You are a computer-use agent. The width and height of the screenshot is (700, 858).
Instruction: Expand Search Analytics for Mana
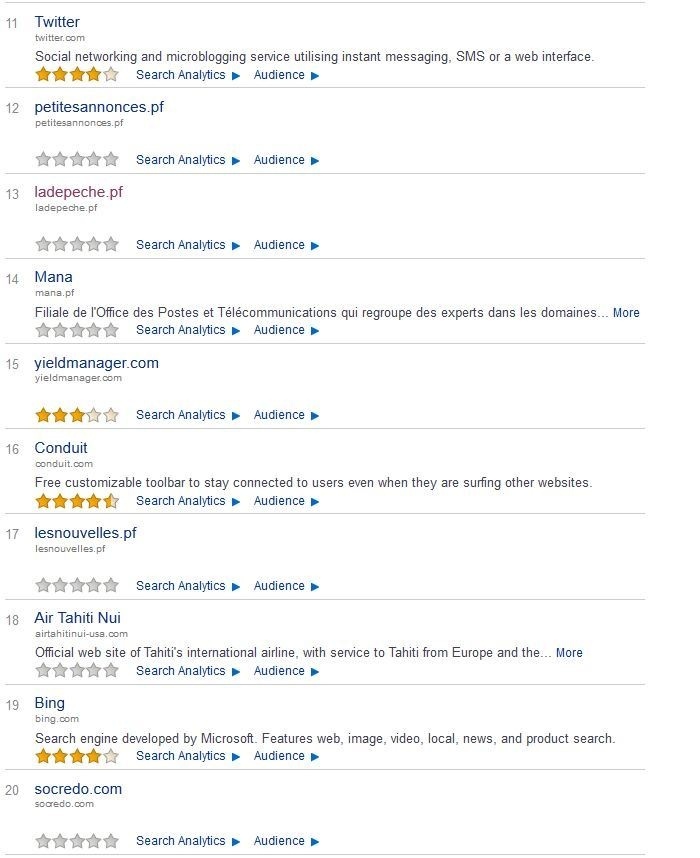pyautogui.click(x=187, y=330)
